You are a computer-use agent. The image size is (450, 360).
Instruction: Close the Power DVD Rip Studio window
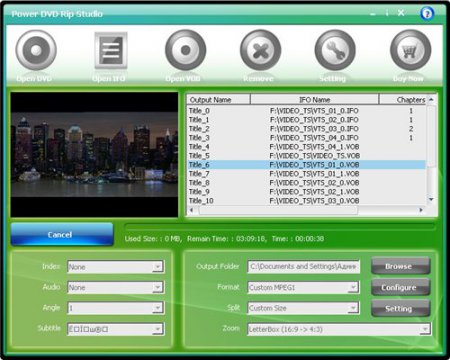pos(401,13)
